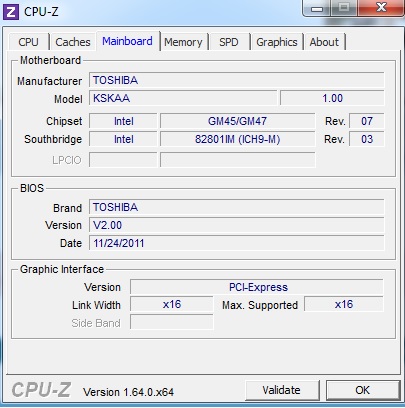Screen dimensions: 405x408
Task: Click the 82801IM (ICH9-M) field
Action: point(237,139)
